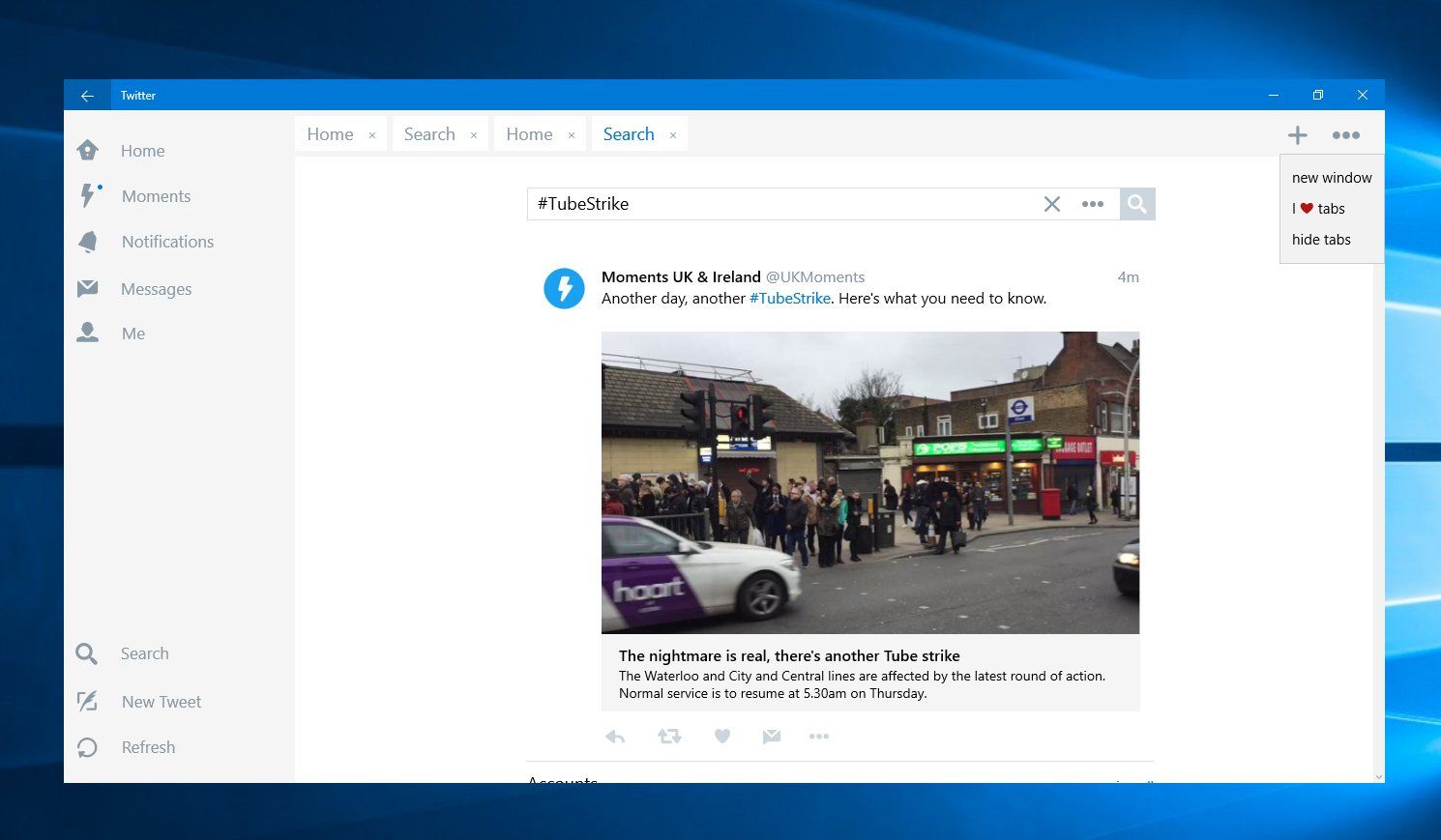The width and height of the screenshot is (1441, 840).
Task: Select the Moments lightning bolt icon
Action: pos(88,195)
